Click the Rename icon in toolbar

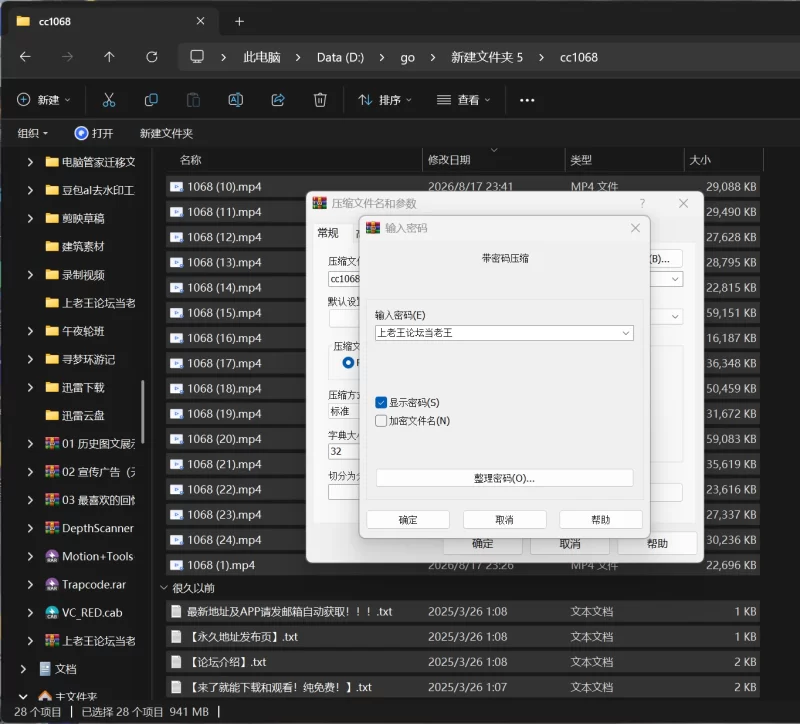point(236,100)
